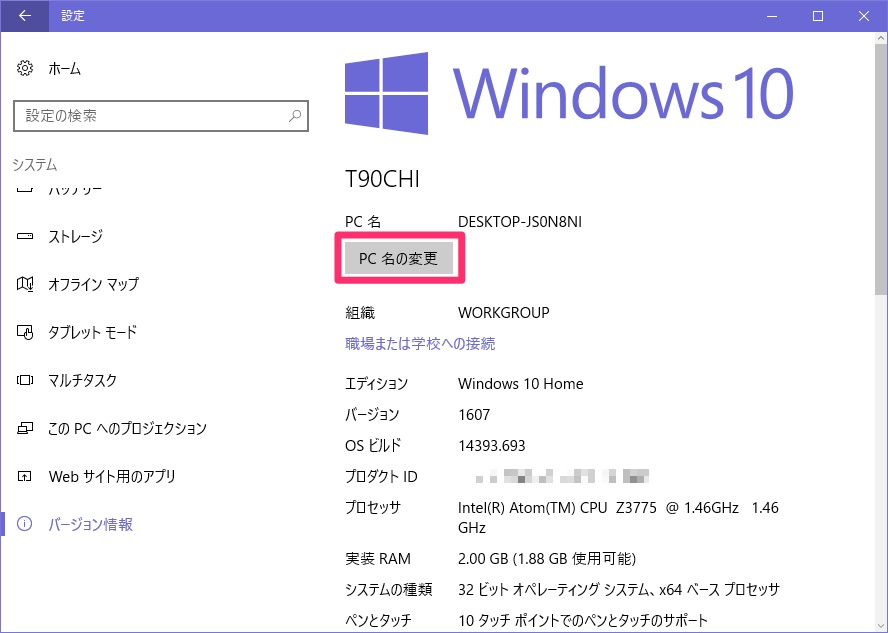
Task: Open 職場または学校への接続 link
Action: tap(420, 344)
